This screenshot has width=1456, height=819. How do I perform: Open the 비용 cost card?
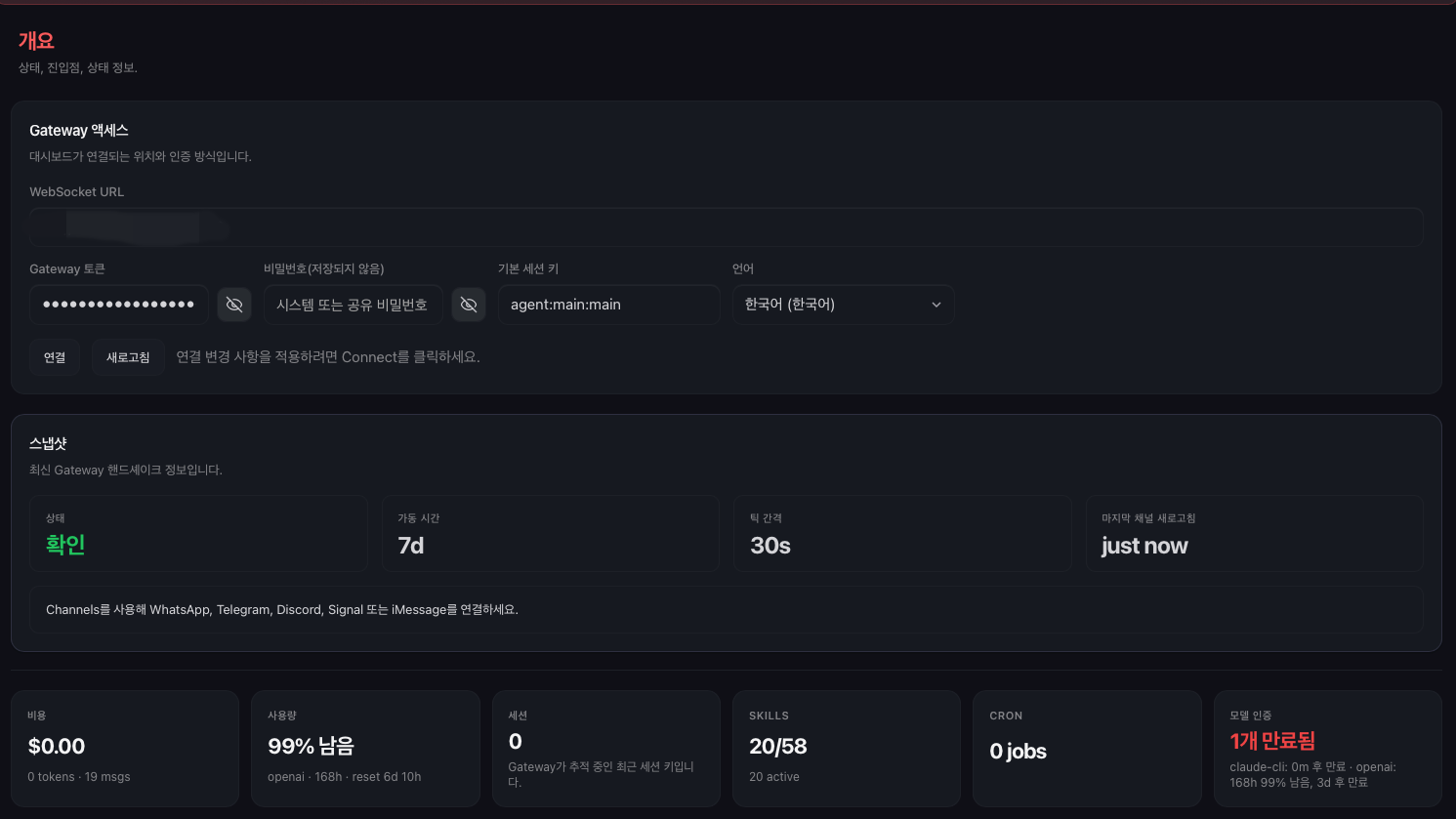[125, 749]
